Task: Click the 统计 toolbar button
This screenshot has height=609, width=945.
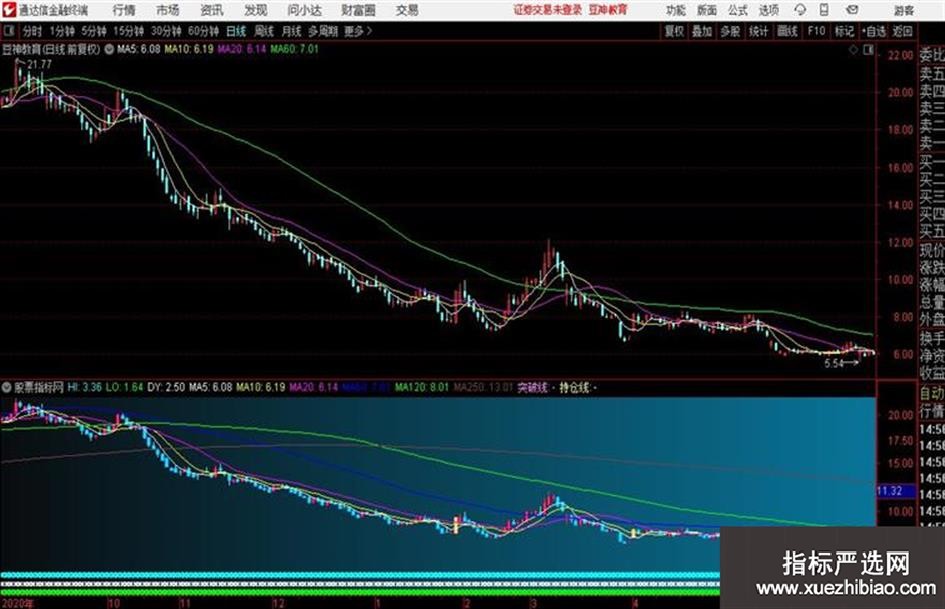Action: click(759, 31)
